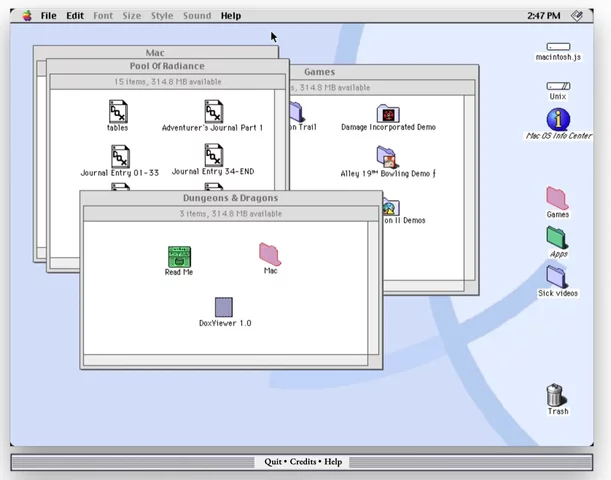
Task: Click the Games window title bar
Action: [x=384, y=72]
